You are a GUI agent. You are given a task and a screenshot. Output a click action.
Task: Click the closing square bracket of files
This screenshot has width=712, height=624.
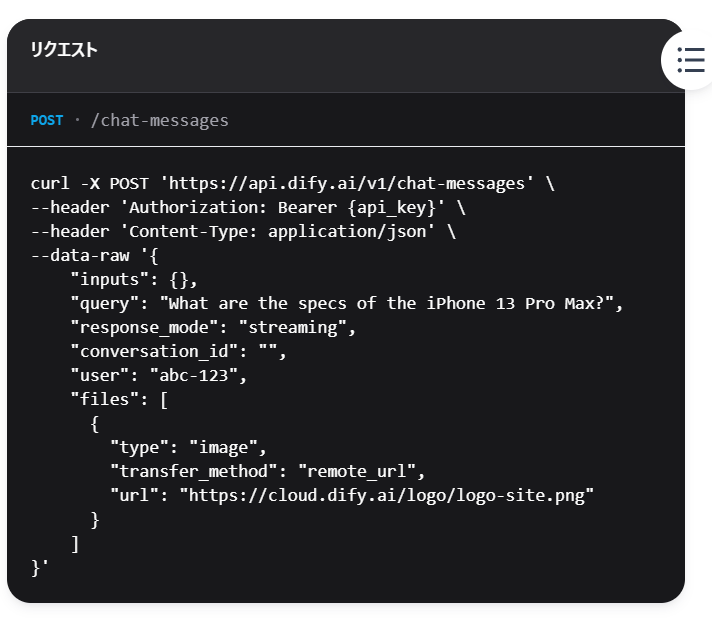click(75, 544)
